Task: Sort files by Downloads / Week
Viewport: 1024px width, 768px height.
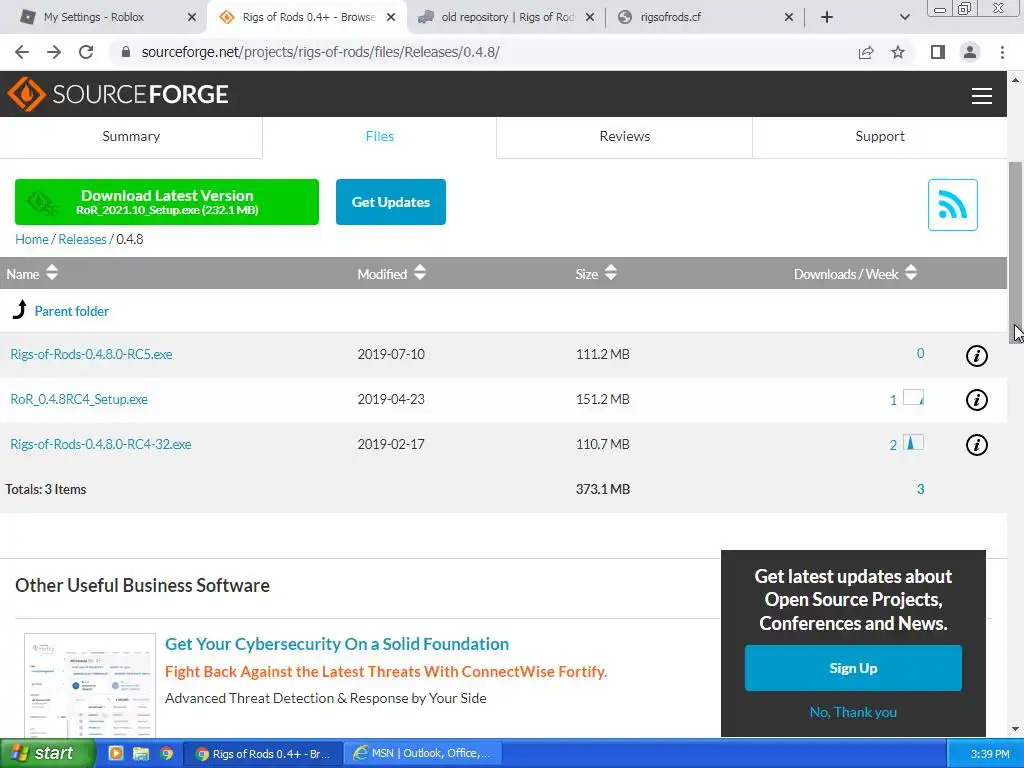Action: pos(856,274)
